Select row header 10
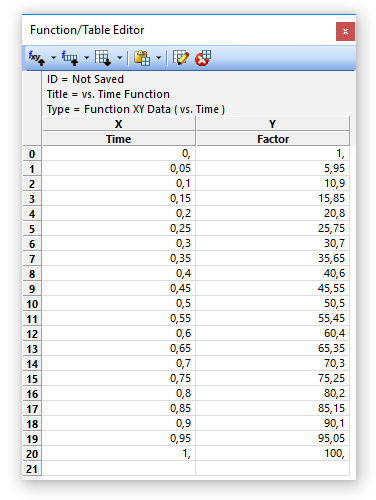Image resolution: width=376 pixels, height=500 pixels. 32,304
